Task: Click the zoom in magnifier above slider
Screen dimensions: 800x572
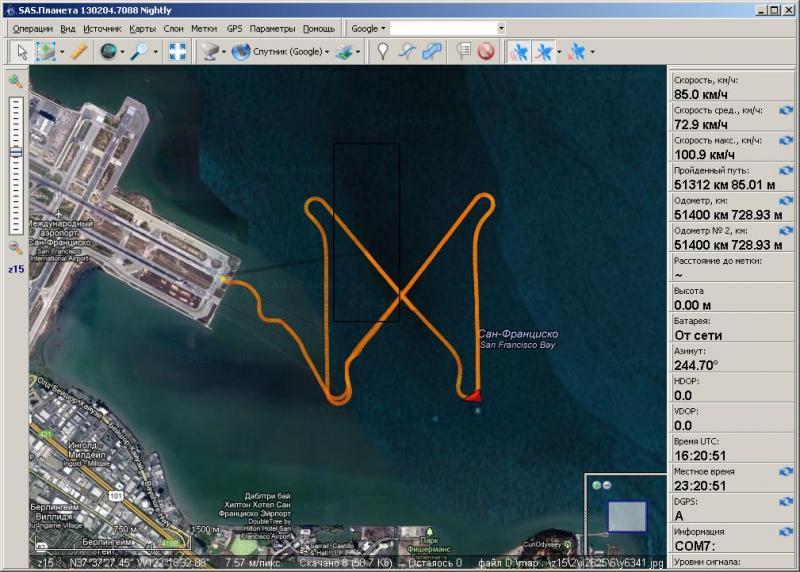Action: 16,81
